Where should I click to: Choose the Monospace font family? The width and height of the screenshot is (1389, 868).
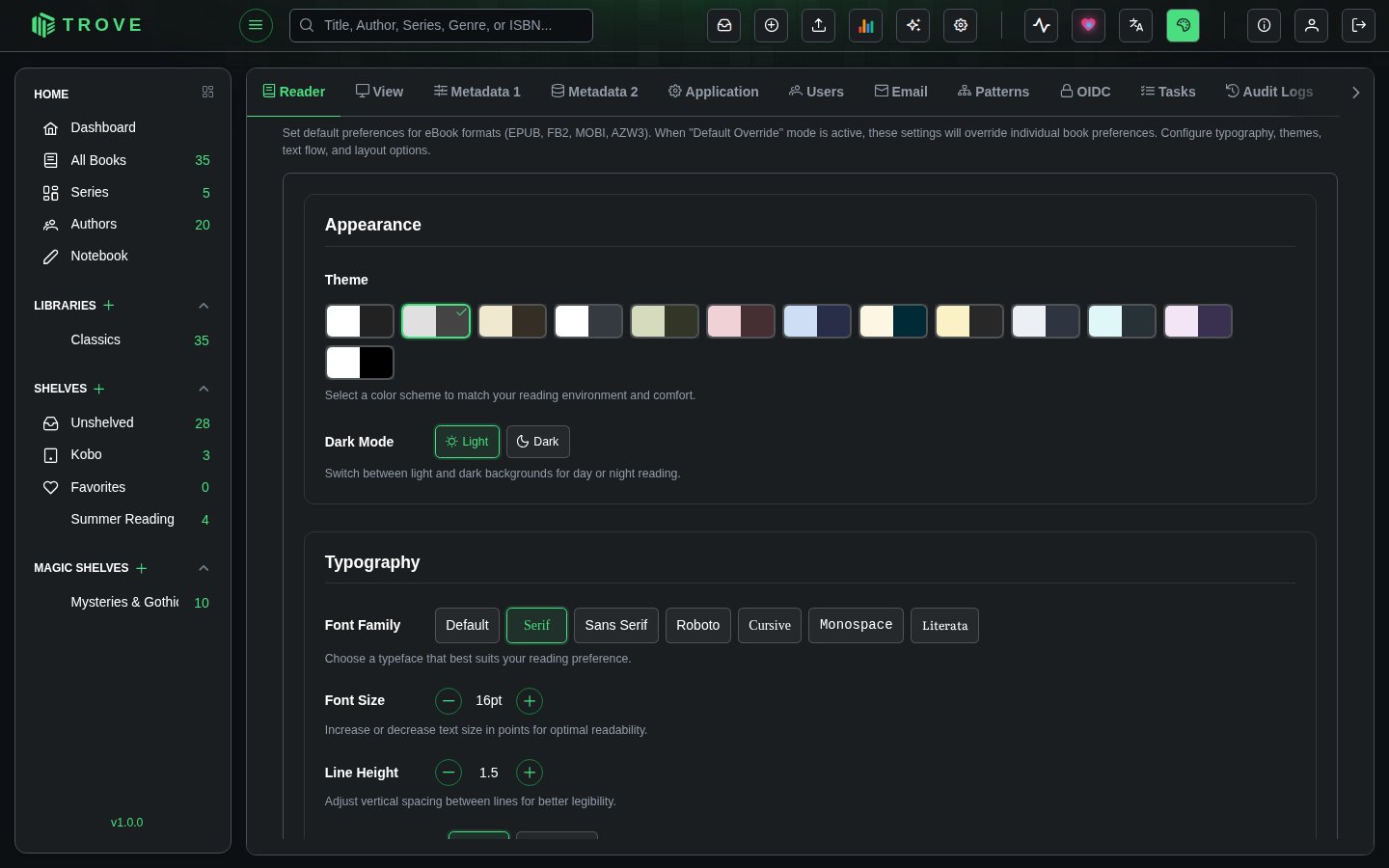(856, 625)
